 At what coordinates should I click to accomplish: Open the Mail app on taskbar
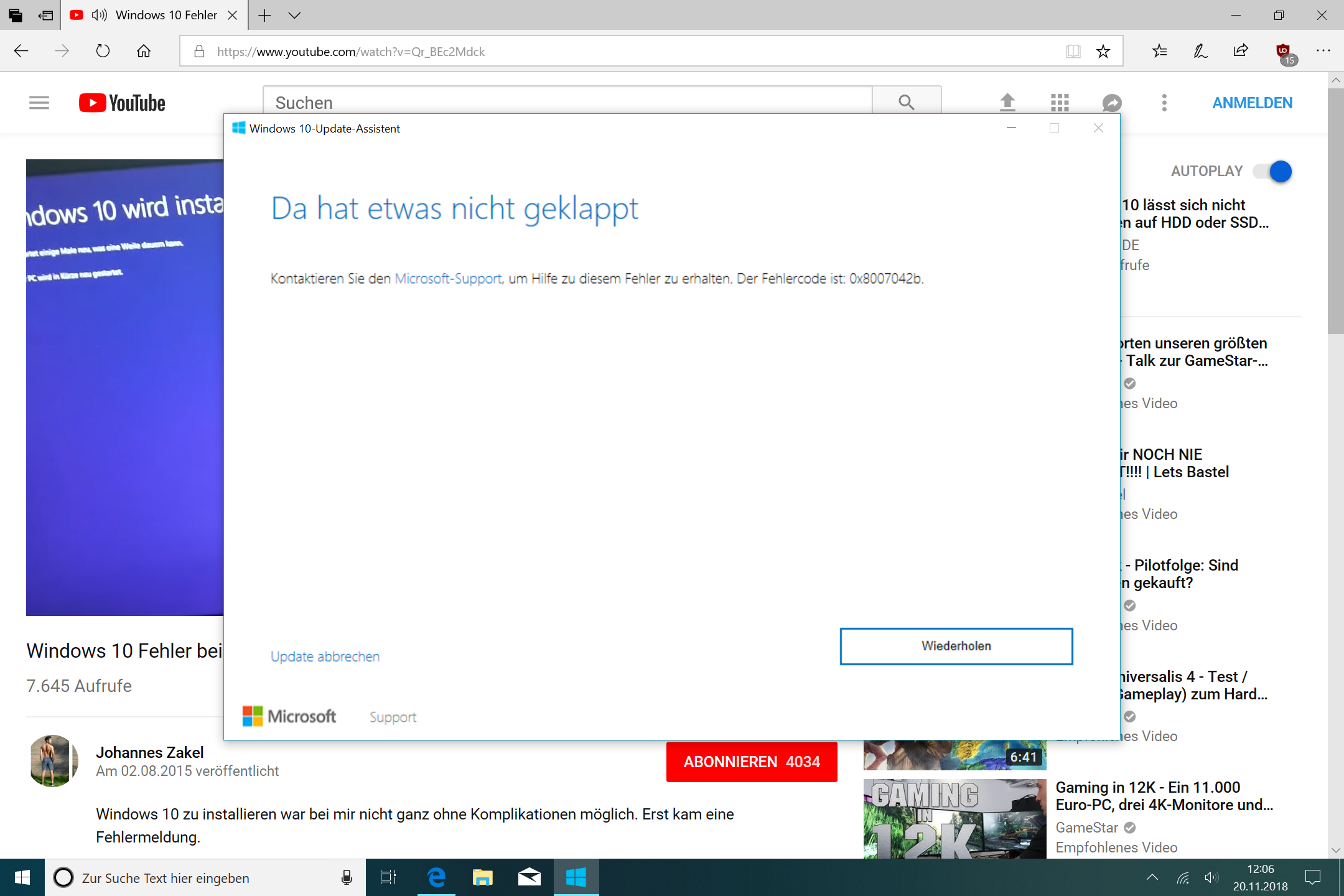pyautogui.click(x=529, y=877)
